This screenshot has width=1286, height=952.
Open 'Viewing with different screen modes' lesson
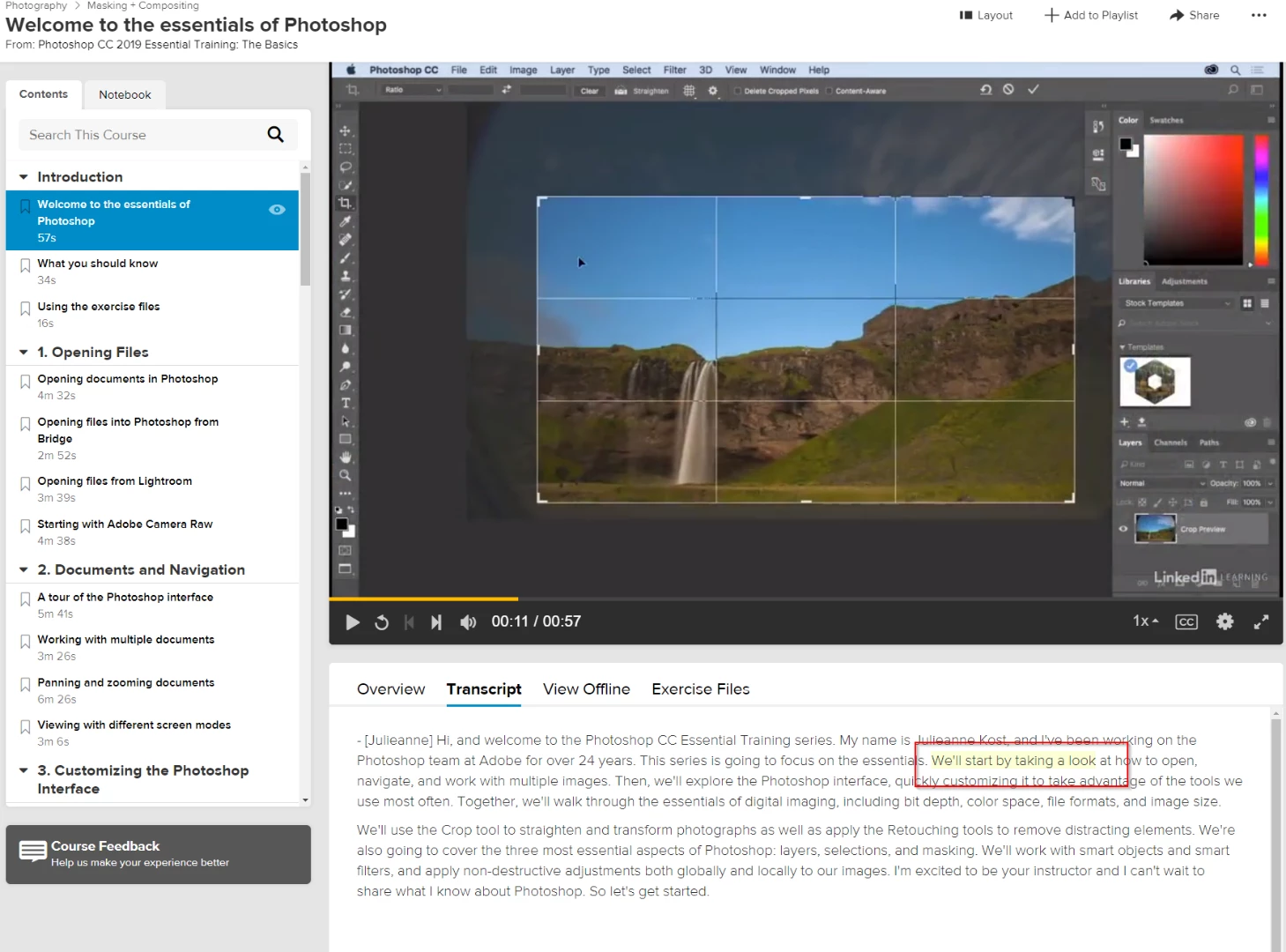[x=134, y=725]
